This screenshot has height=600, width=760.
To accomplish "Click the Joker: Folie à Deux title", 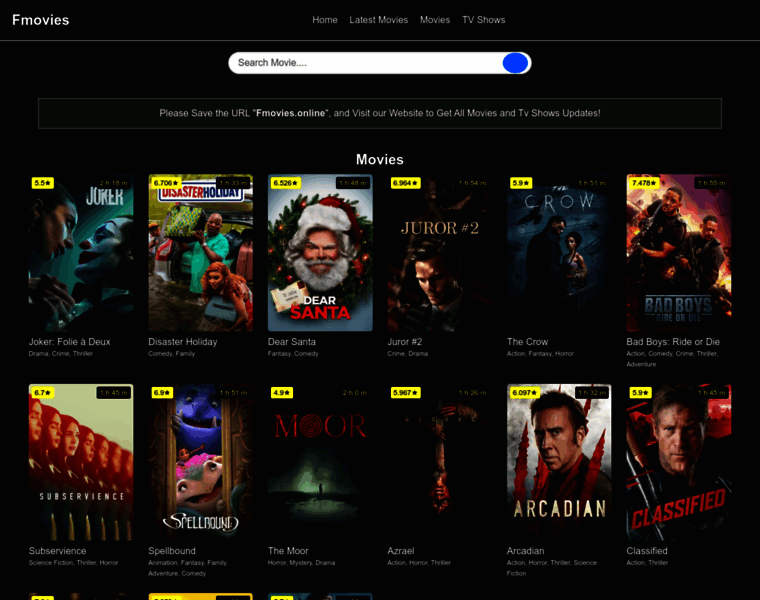I will point(69,342).
